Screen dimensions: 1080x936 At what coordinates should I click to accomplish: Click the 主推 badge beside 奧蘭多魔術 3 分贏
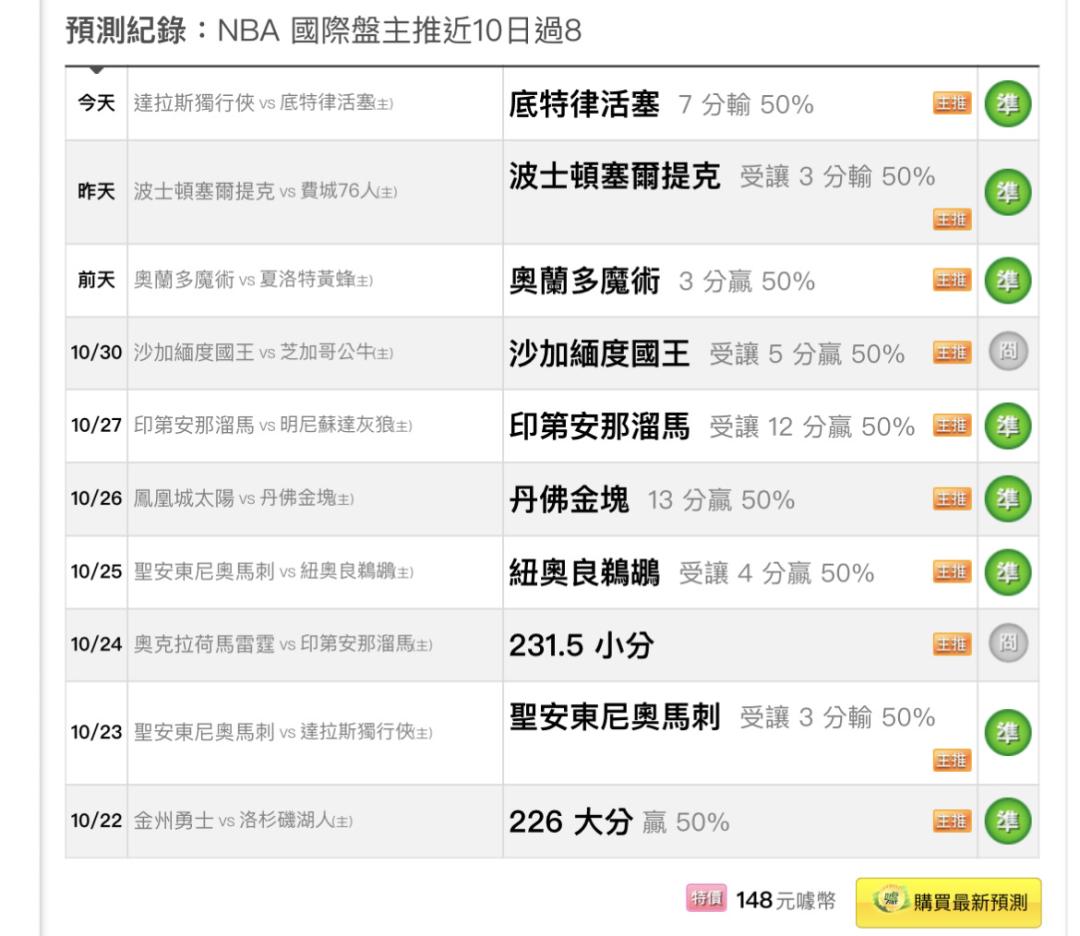952,280
